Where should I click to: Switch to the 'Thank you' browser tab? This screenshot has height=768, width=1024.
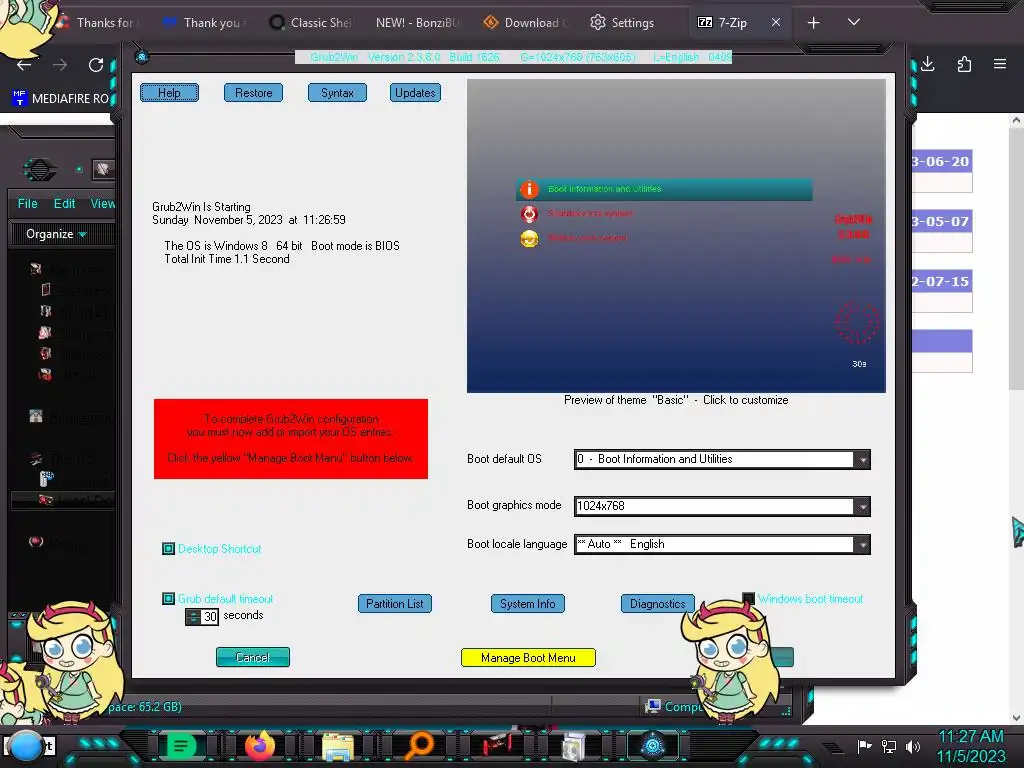click(x=206, y=22)
